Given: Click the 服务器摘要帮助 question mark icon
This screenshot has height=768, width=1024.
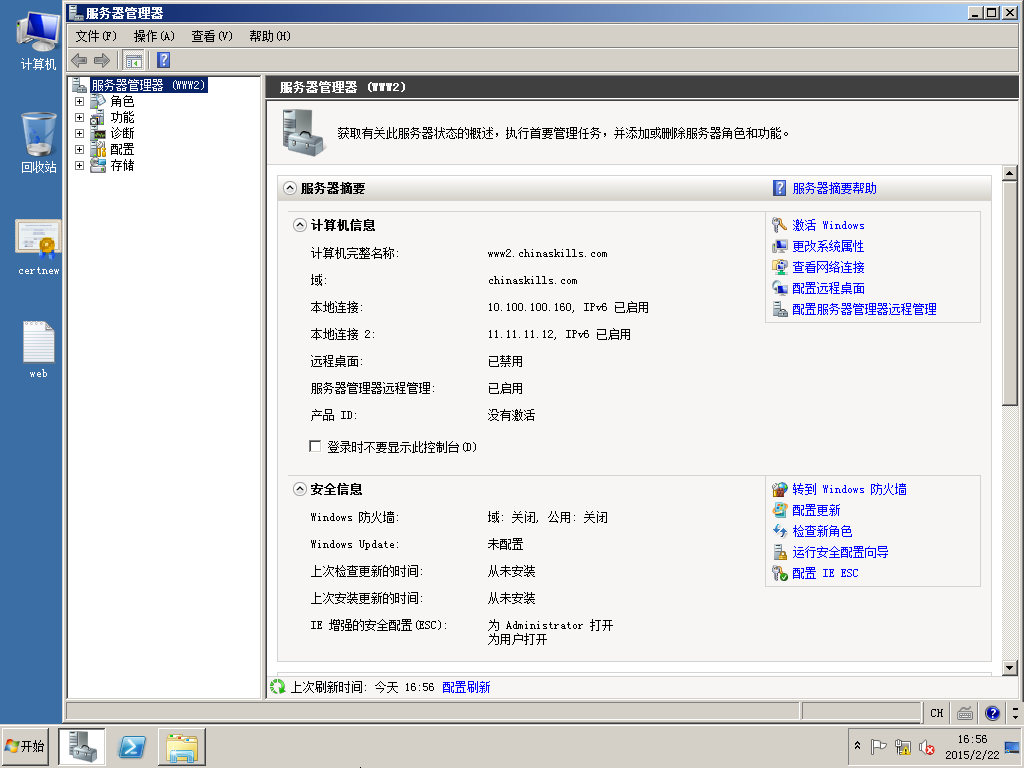Looking at the screenshot, I should coord(779,188).
